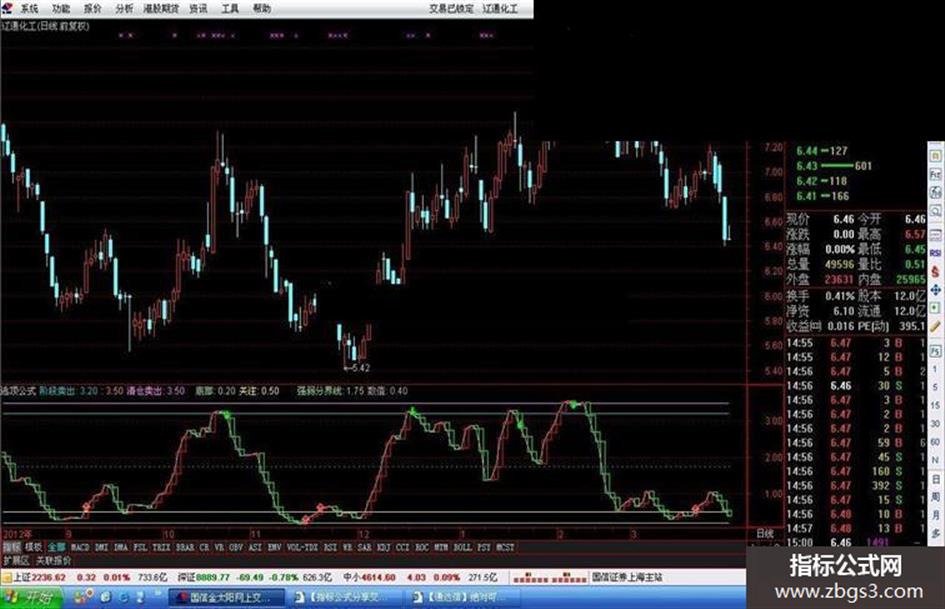Open the 资讯 menu
The image size is (945, 609).
[x=198, y=8]
